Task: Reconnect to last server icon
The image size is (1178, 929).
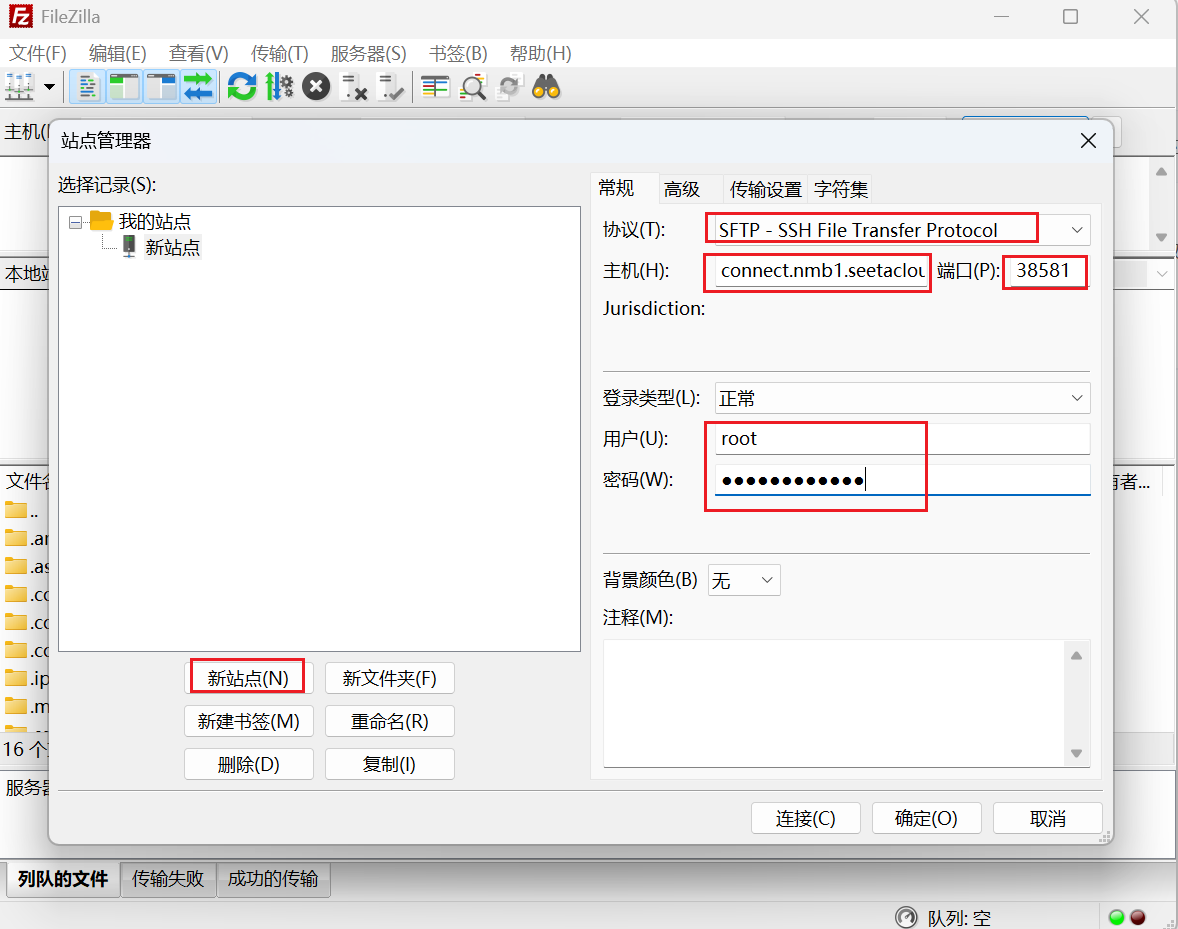Action: (x=391, y=87)
